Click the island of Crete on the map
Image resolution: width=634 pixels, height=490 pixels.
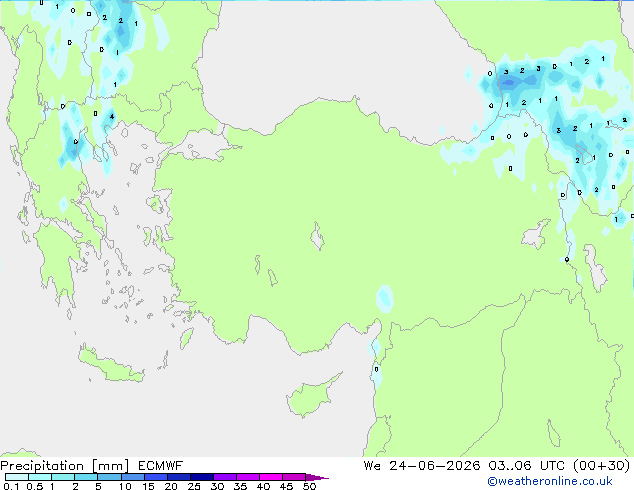click(110, 365)
